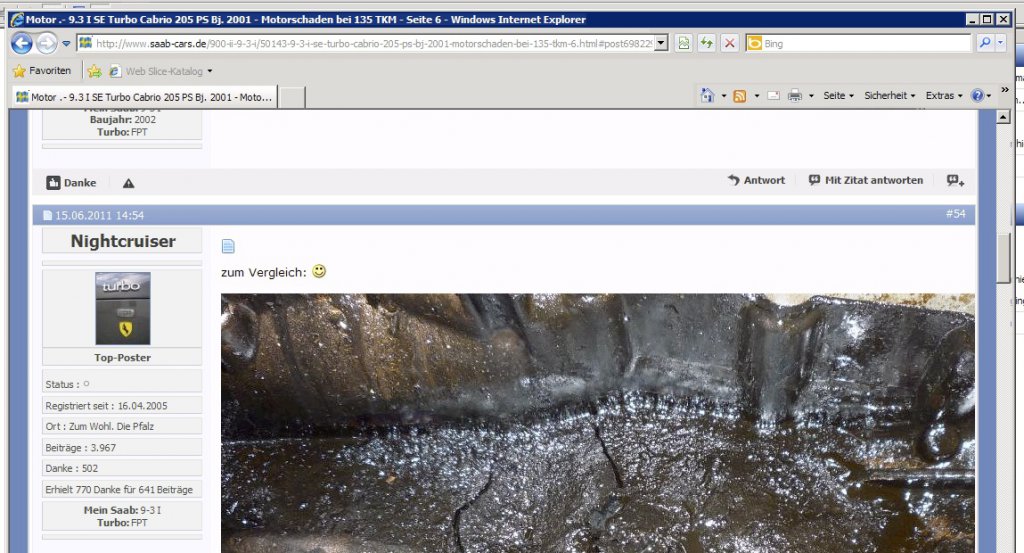The width and height of the screenshot is (1024, 553).
Task: Click the RSS feeds icon
Action: pos(739,96)
